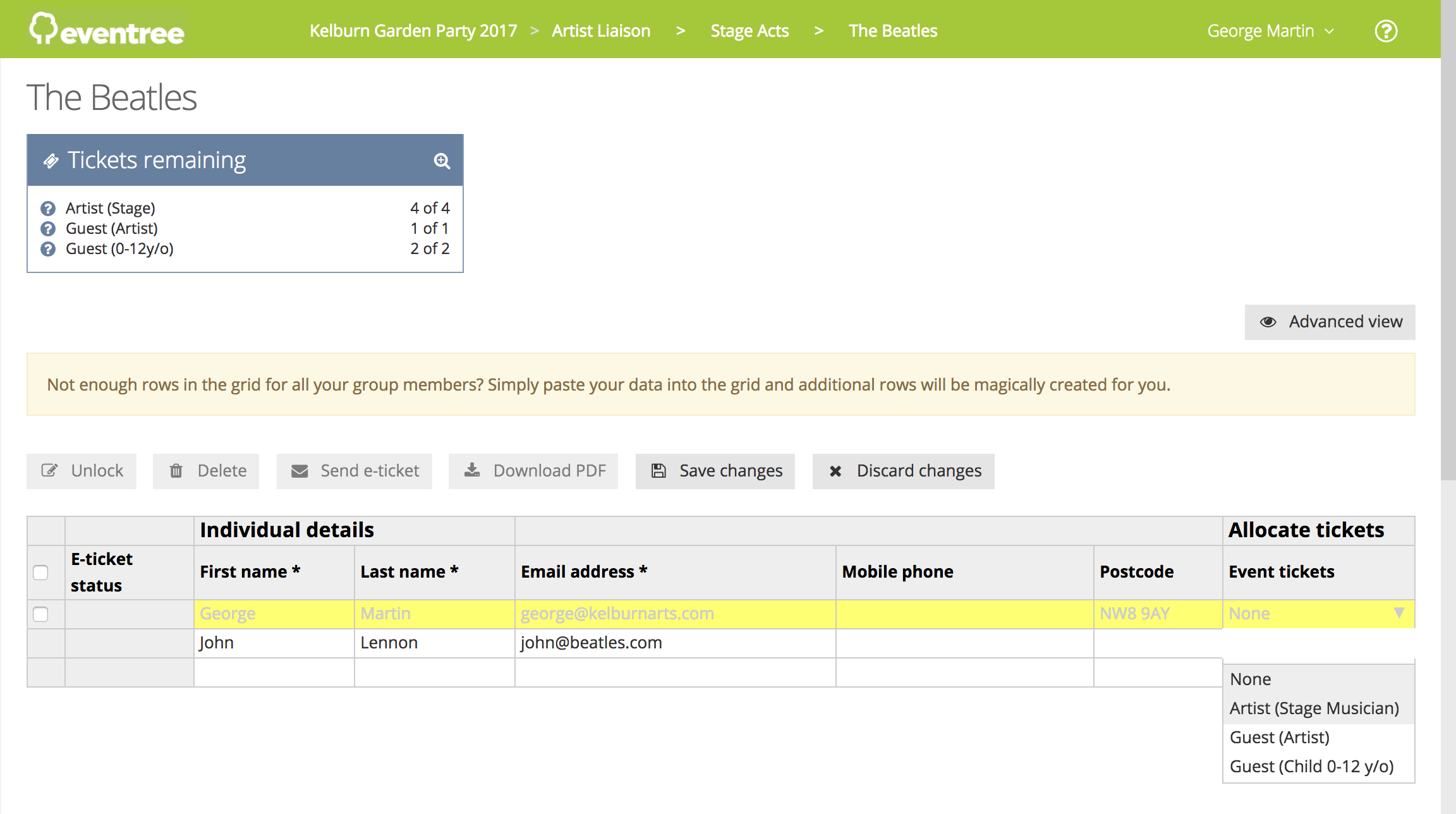Click Discard changes button
Viewport: 1456px width, 814px height.
pyautogui.click(x=904, y=471)
